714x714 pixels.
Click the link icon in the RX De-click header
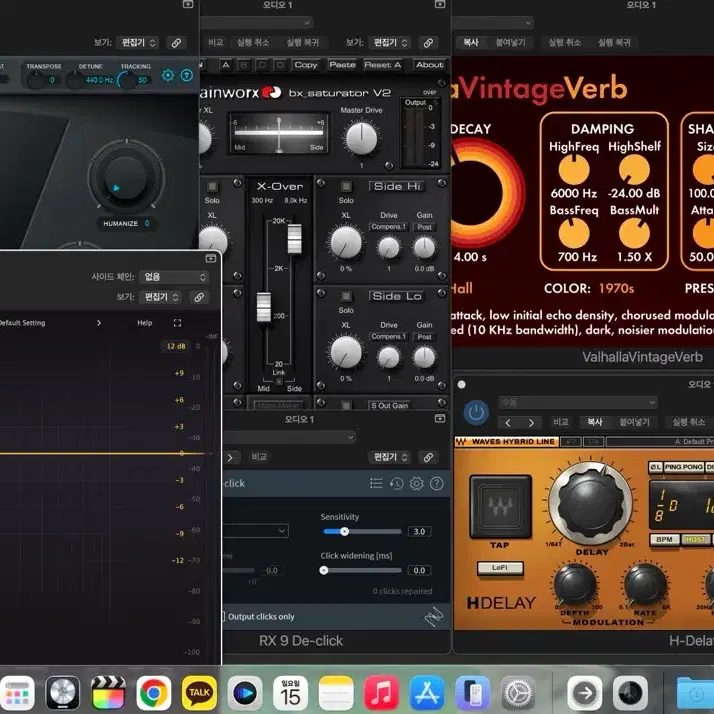(x=428, y=457)
